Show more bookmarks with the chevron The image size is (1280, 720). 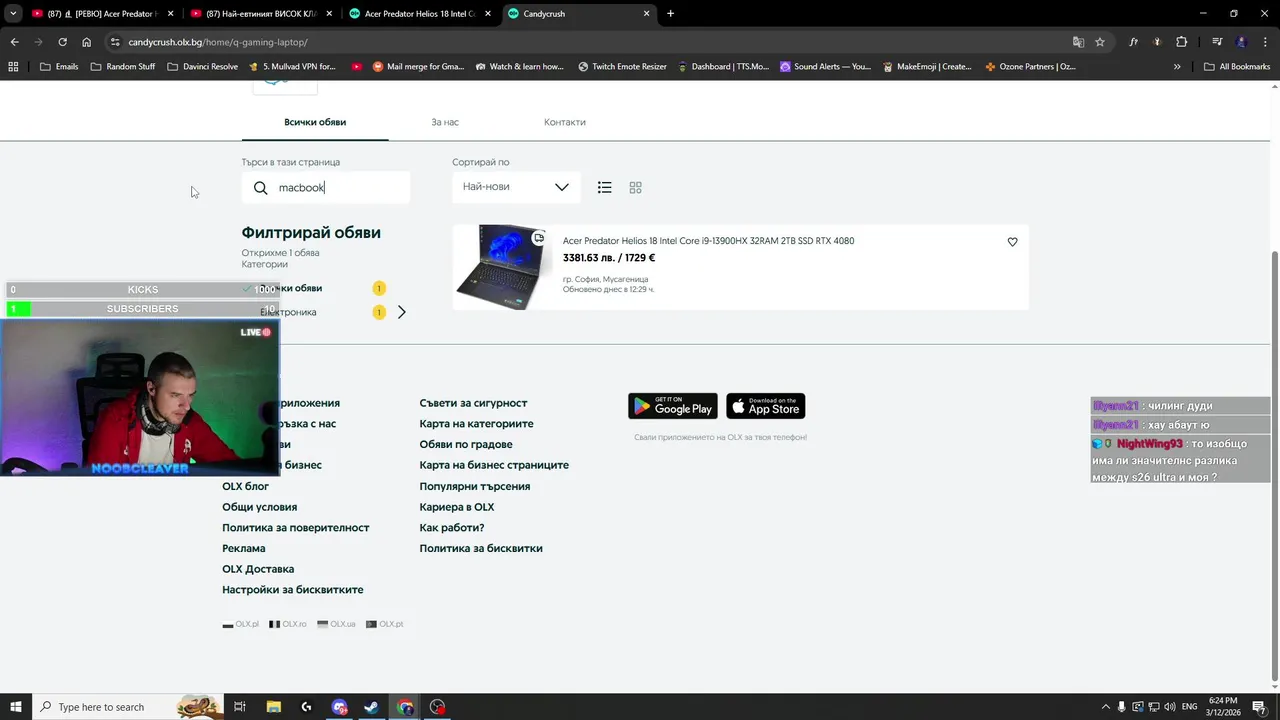[1177, 66]
